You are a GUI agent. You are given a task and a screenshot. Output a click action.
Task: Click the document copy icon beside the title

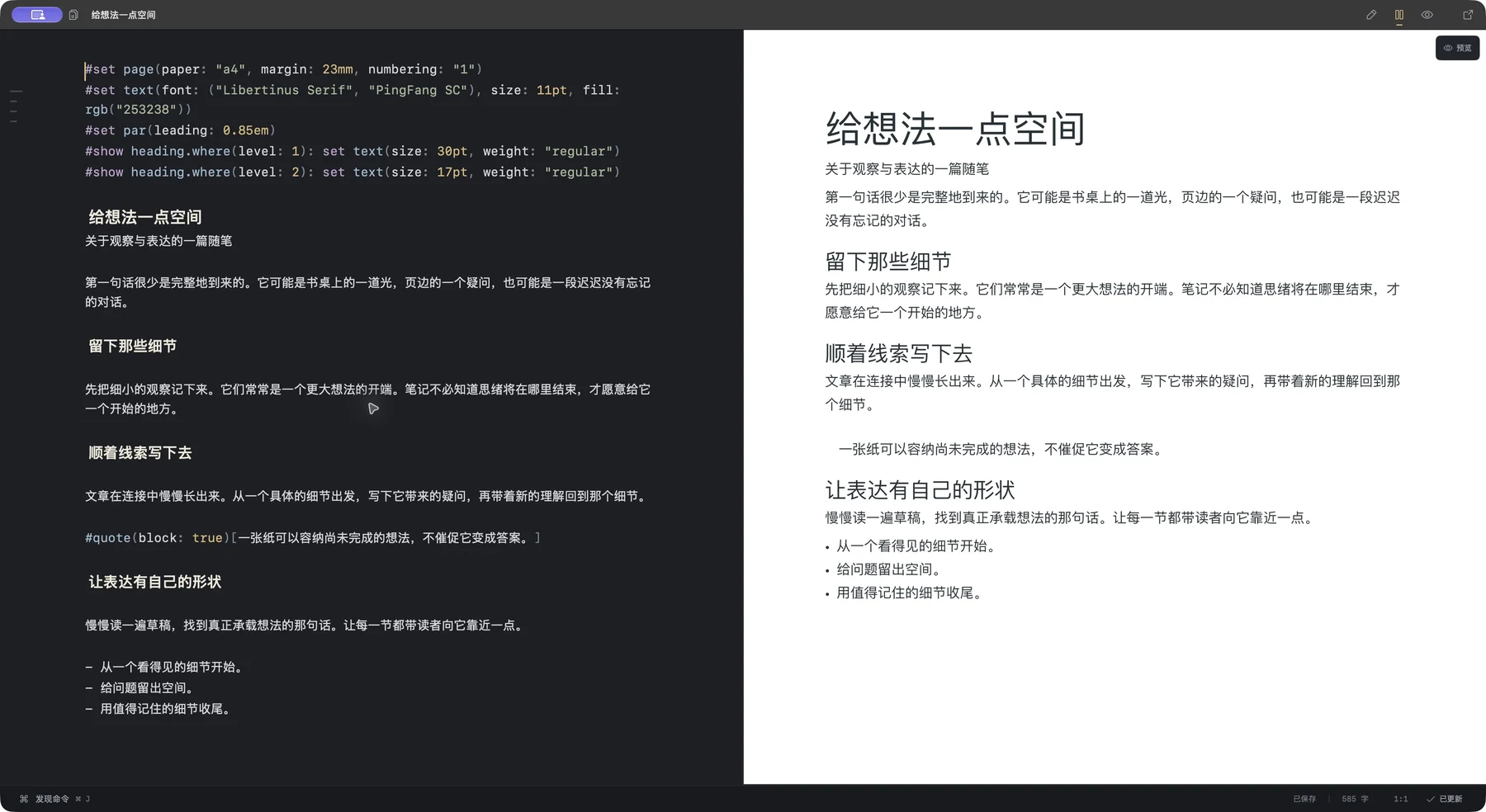[x=73, y=15]
